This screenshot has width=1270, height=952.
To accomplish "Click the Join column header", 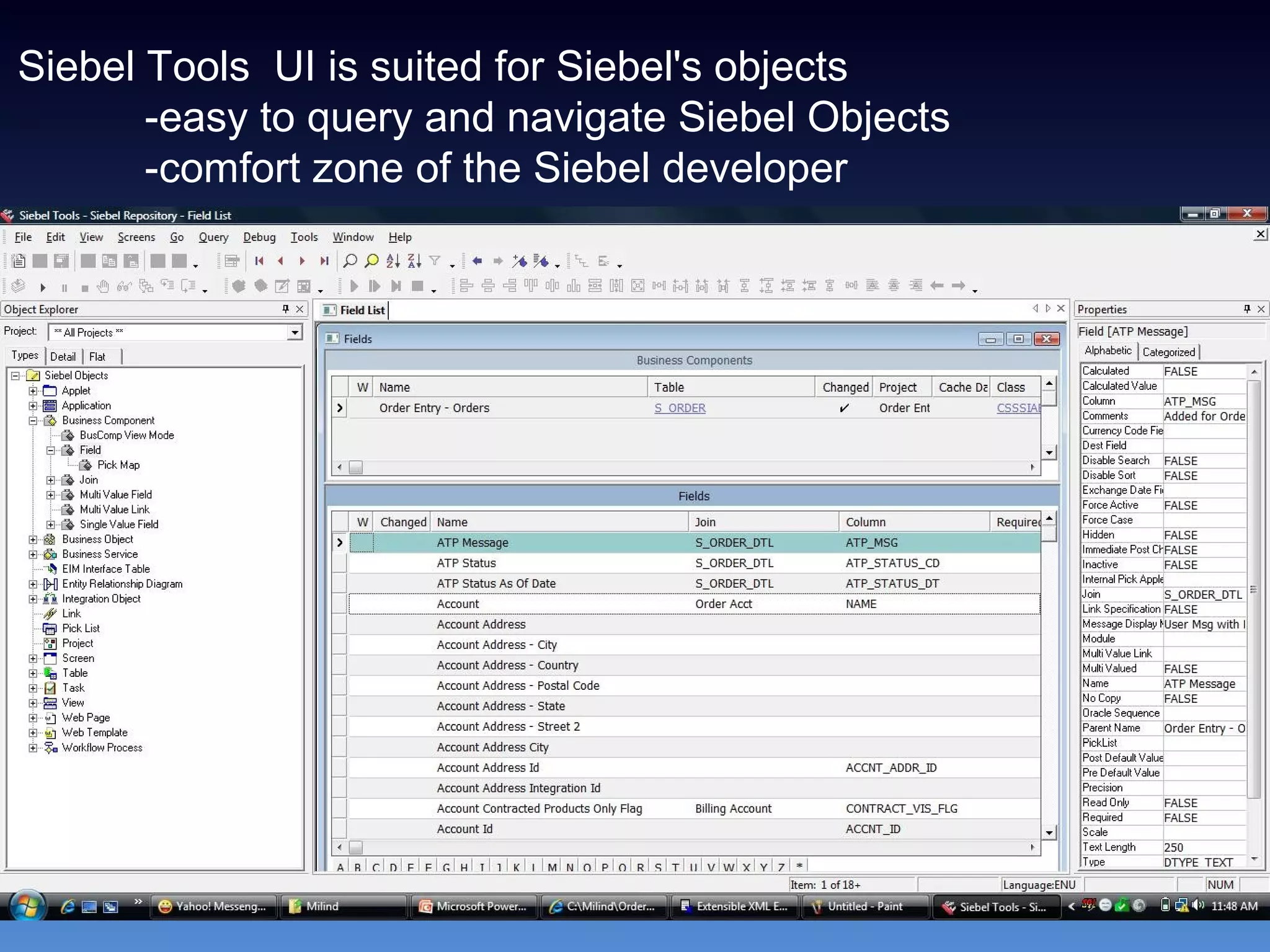I will pos(763,522).
